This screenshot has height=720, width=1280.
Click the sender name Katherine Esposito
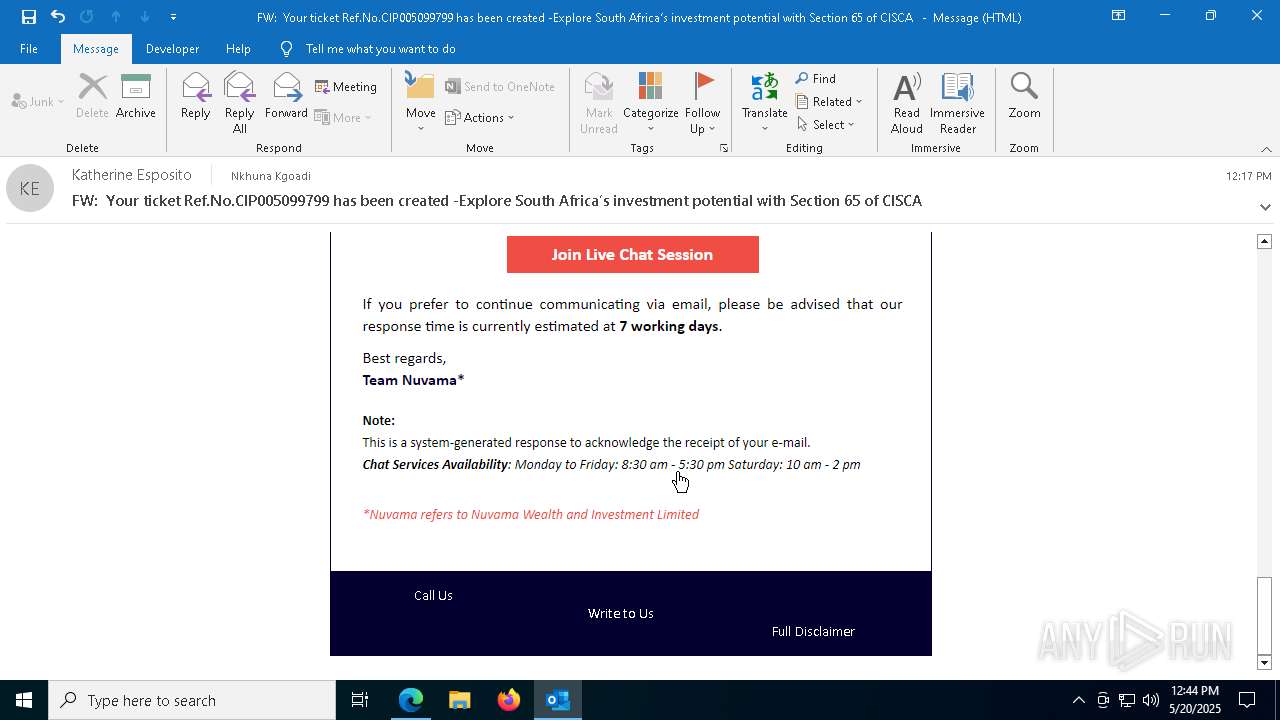131,175
